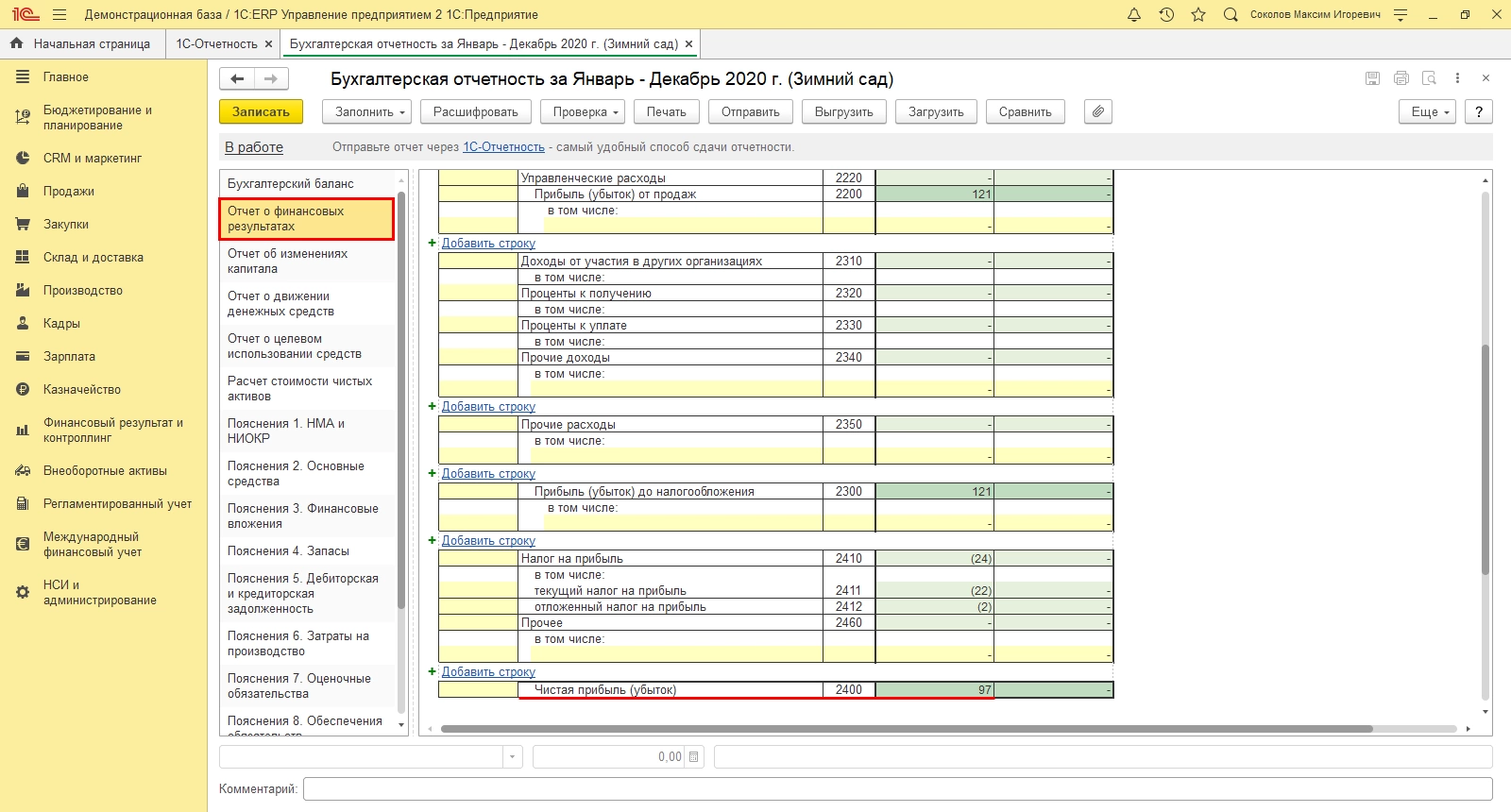The width and height of the screenshot is (1511, 812).
Task: Select Отчет о движении денежных средств
Action: tap(280, 303)
